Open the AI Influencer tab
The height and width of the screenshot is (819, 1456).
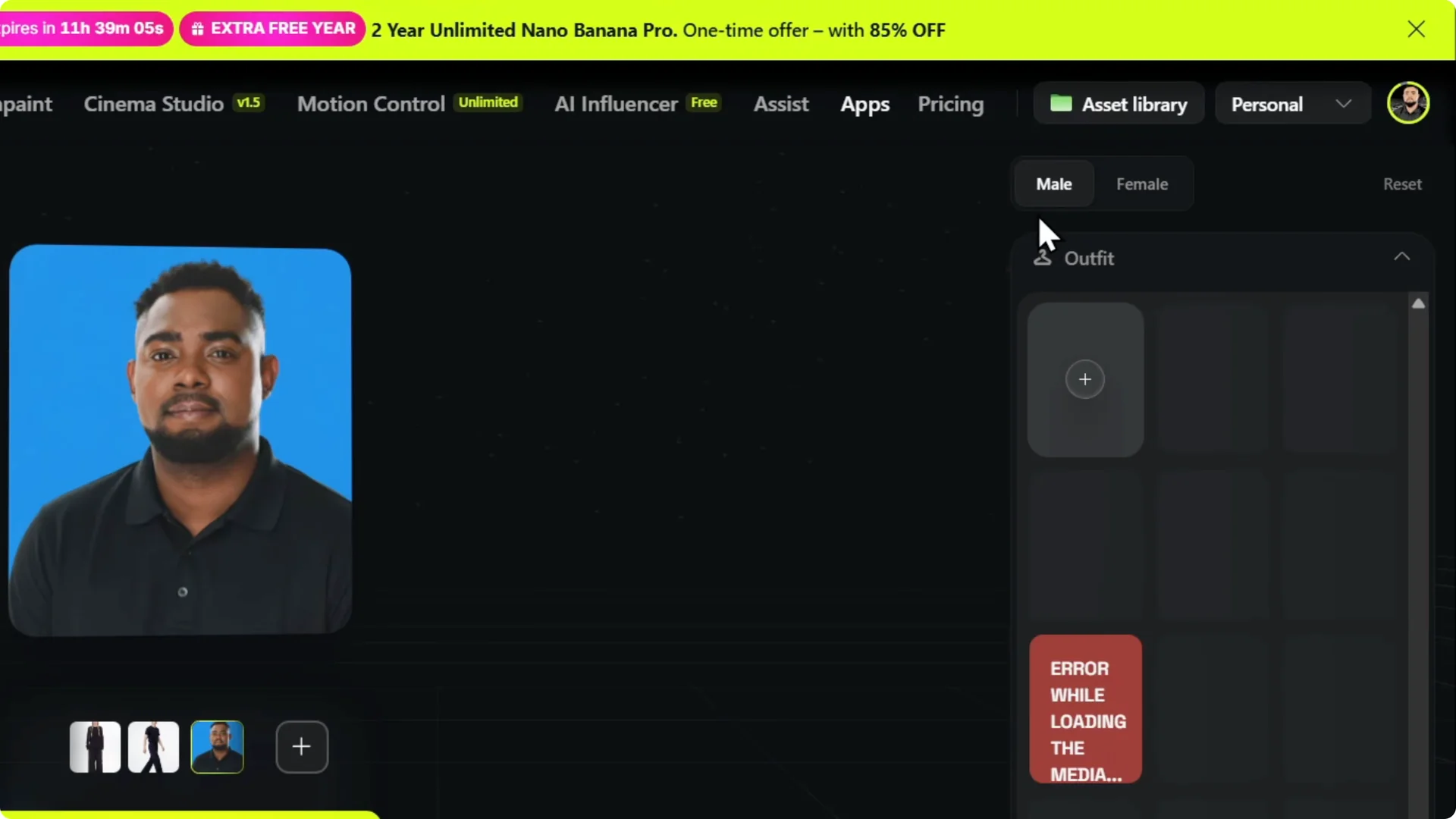point(616,104)
